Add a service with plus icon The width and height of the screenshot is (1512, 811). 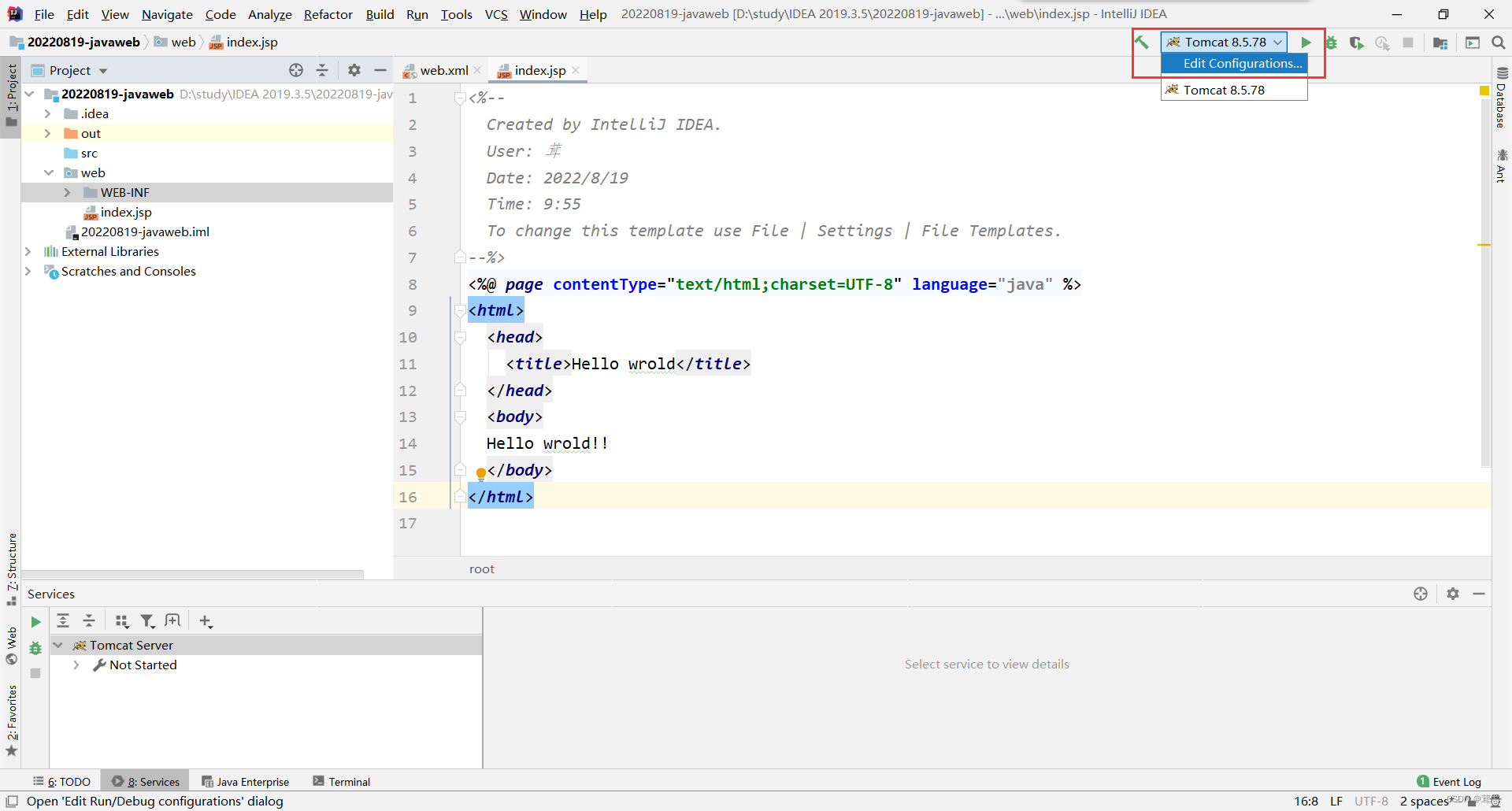point(206,621)
